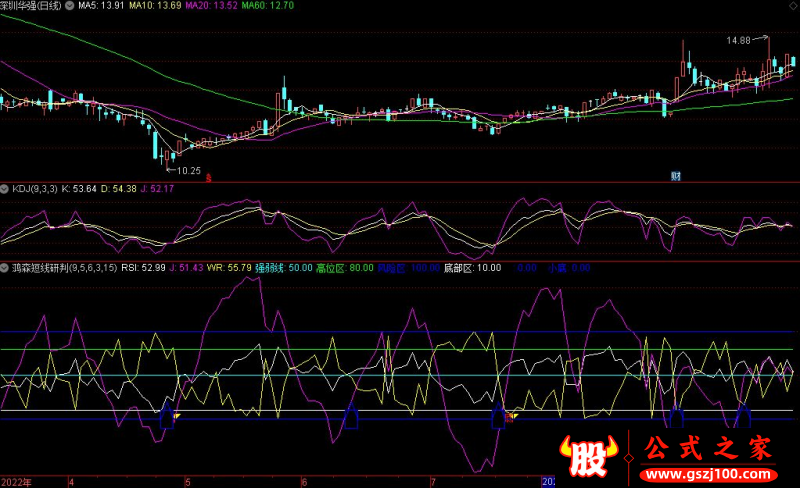Click the 高位区 80.00 green label
This screenshot has width=800, height=488.
pos(345,268)
